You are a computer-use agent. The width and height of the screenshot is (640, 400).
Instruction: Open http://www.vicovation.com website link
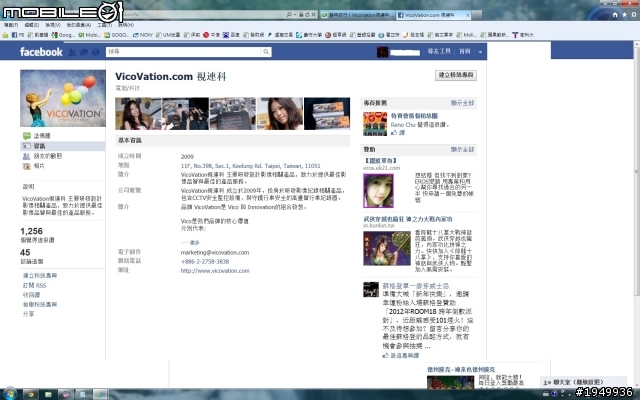click(215, 271)
